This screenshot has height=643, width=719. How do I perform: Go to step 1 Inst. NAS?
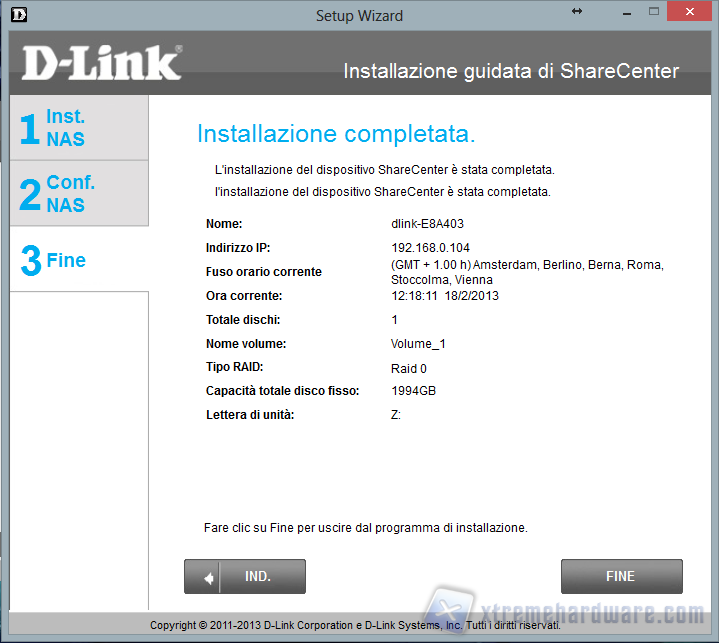[79, 128]
